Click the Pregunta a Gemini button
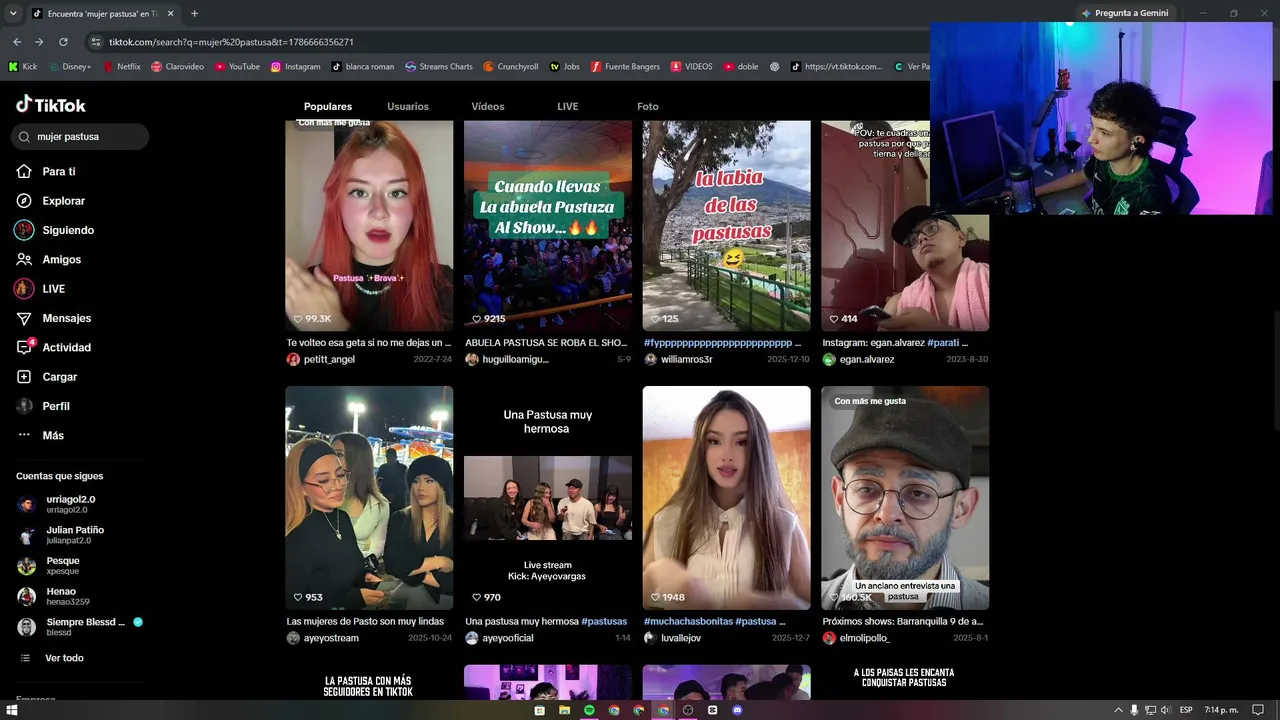This screenshot has height=720, width=1280. click(x=1125, y=13)
